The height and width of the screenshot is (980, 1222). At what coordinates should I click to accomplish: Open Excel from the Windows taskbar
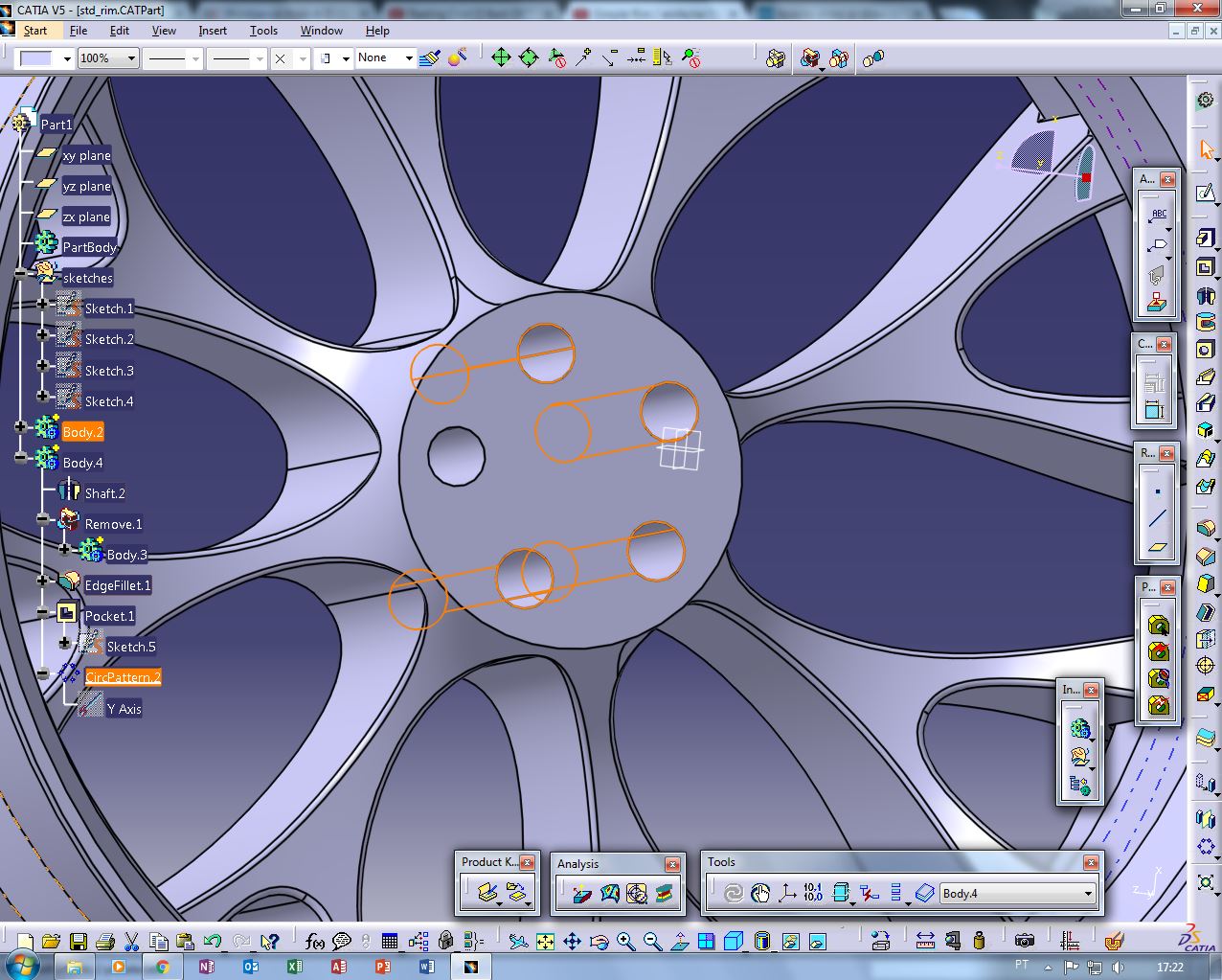pyautogui.click(x=295, y=967)
